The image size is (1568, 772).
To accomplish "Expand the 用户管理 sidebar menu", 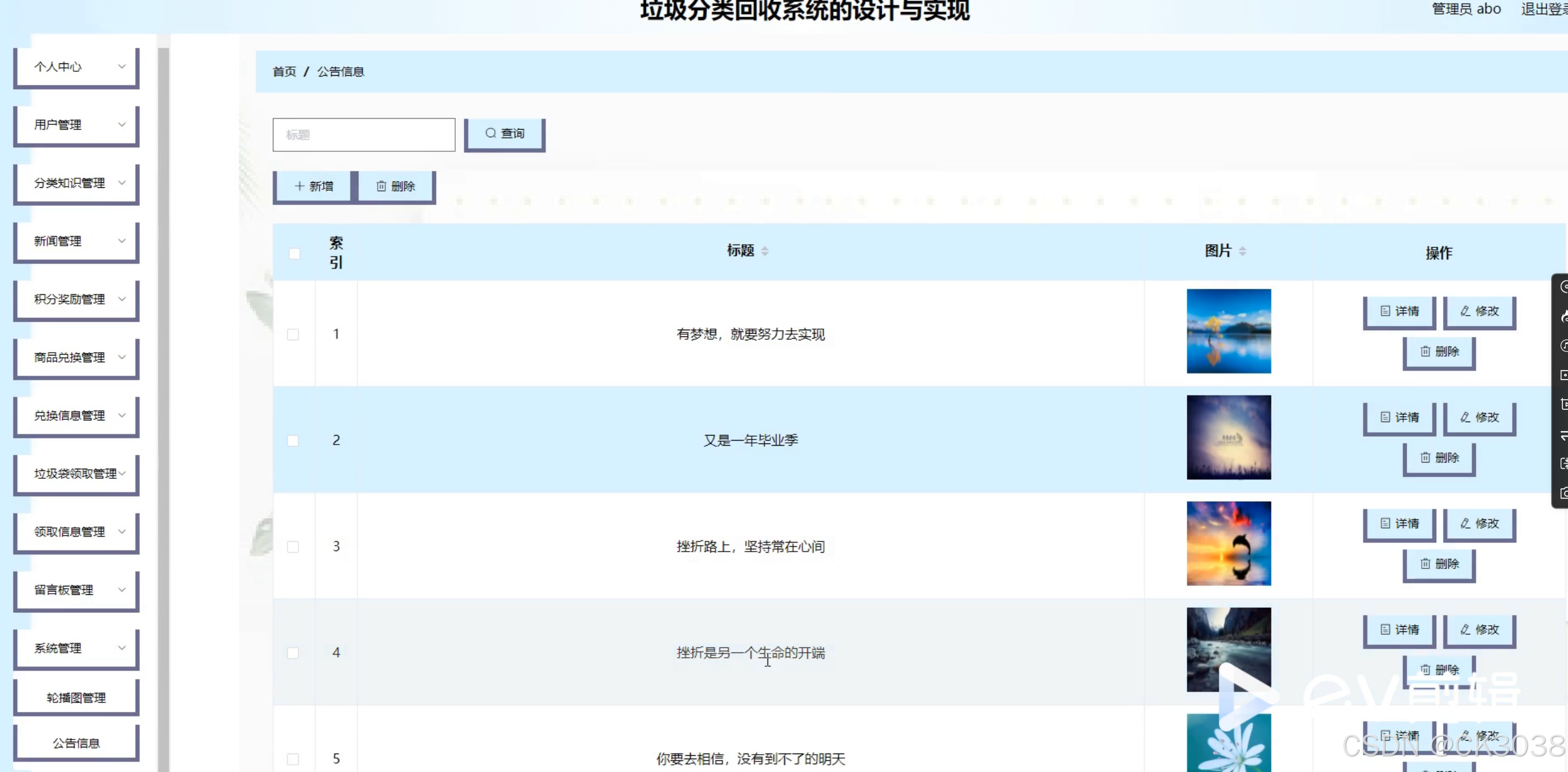I will [x=77, y=125].
